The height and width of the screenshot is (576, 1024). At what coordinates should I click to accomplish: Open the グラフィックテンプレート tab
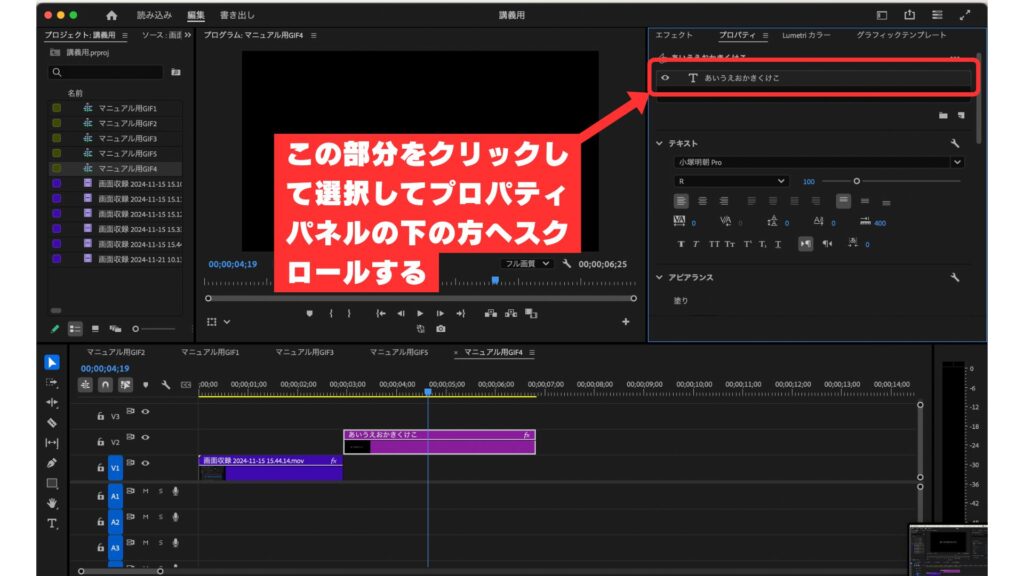tap(901, 35)
